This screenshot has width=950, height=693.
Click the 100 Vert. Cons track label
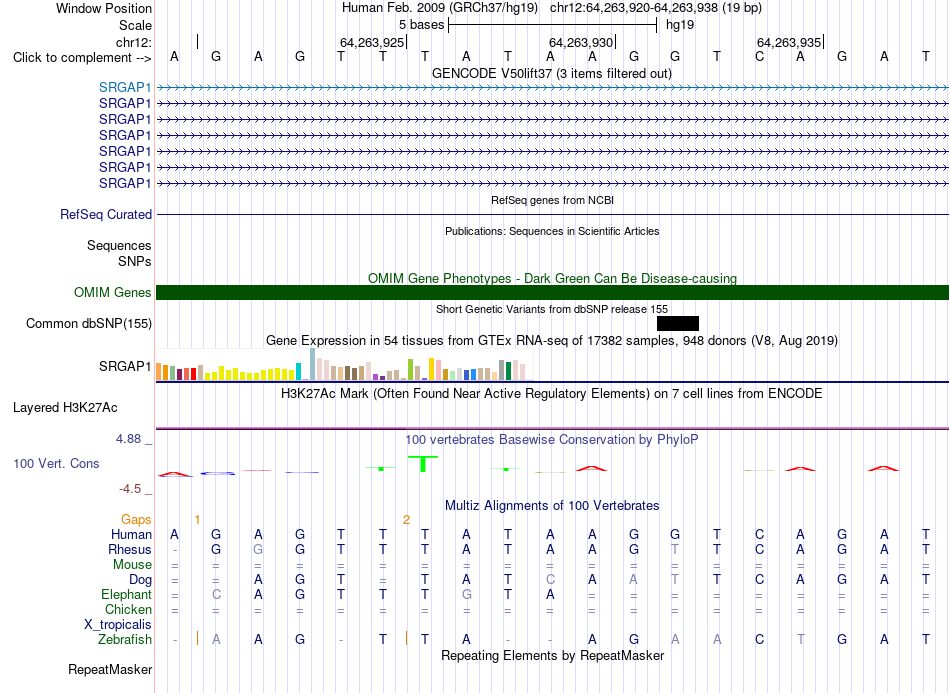pos(56,463)
